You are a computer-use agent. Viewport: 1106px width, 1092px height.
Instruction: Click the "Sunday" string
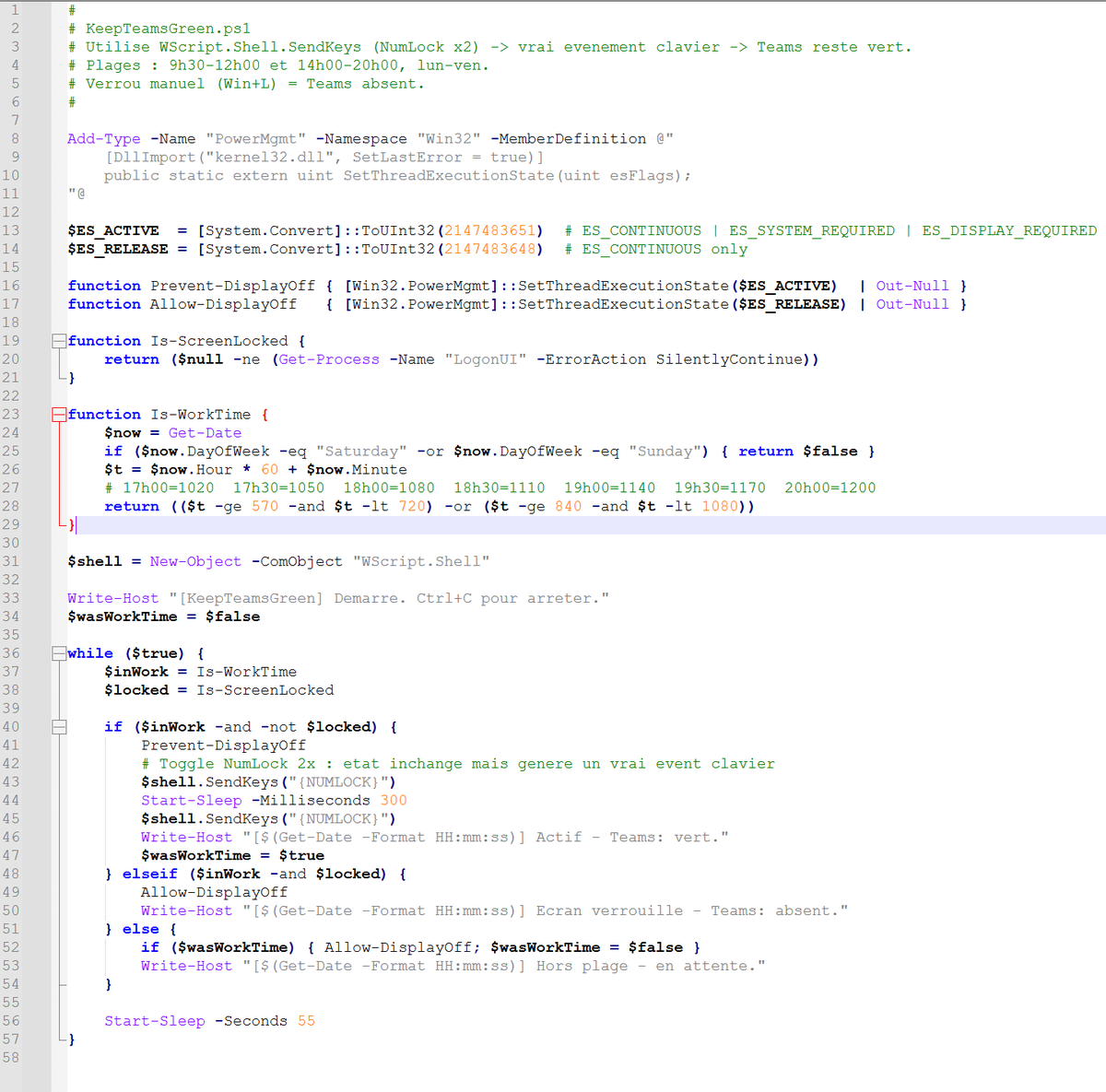[x=665, y=452]
